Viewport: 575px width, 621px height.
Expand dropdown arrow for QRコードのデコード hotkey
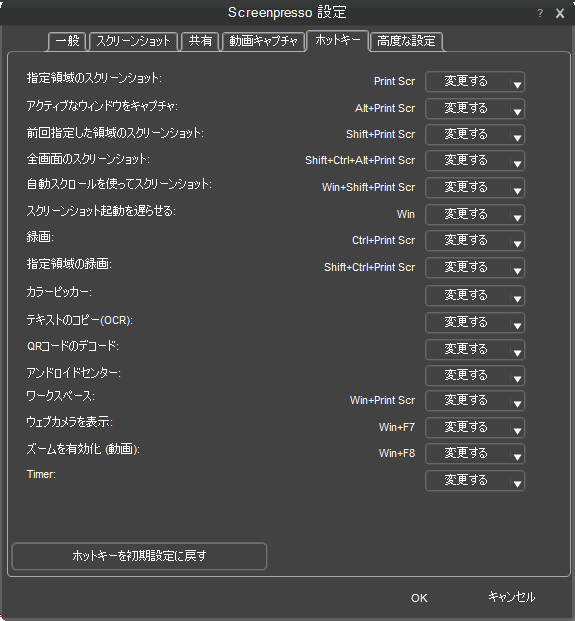point(517,353)
